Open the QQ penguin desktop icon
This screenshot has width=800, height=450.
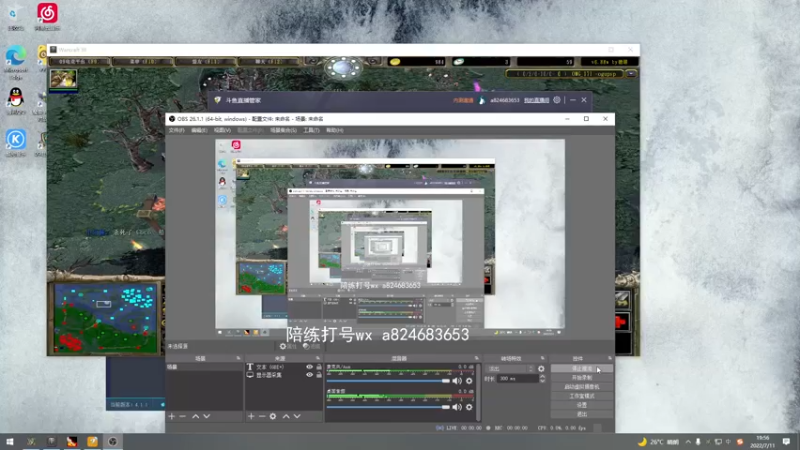coord(16,98)
